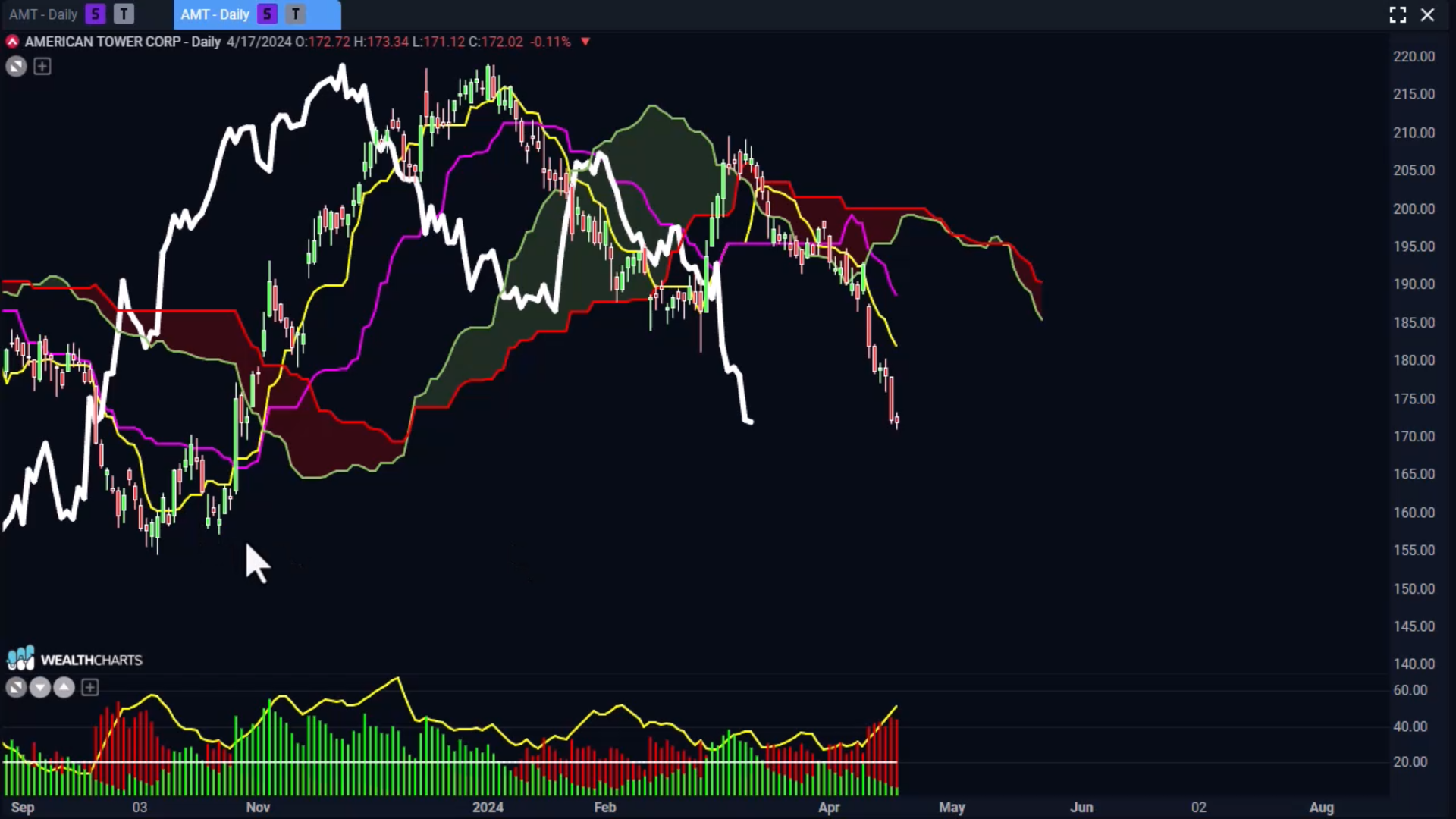Screen dimensions: 1456x819
Task: Click the C:172.02 close value
Action: click(496, 42)
